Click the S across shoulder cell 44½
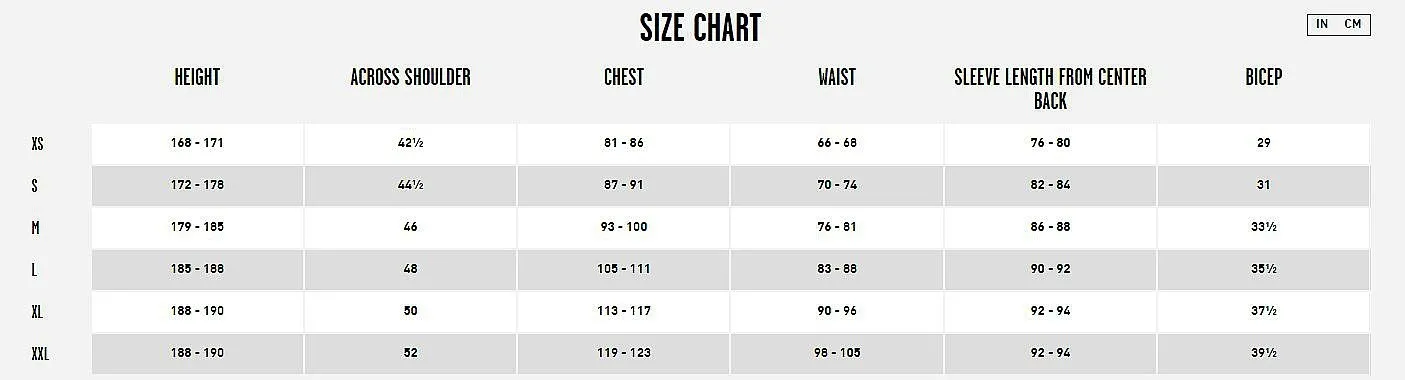Image resolution: width=1405 pixels, height=380 pixels. pos(410,185)
